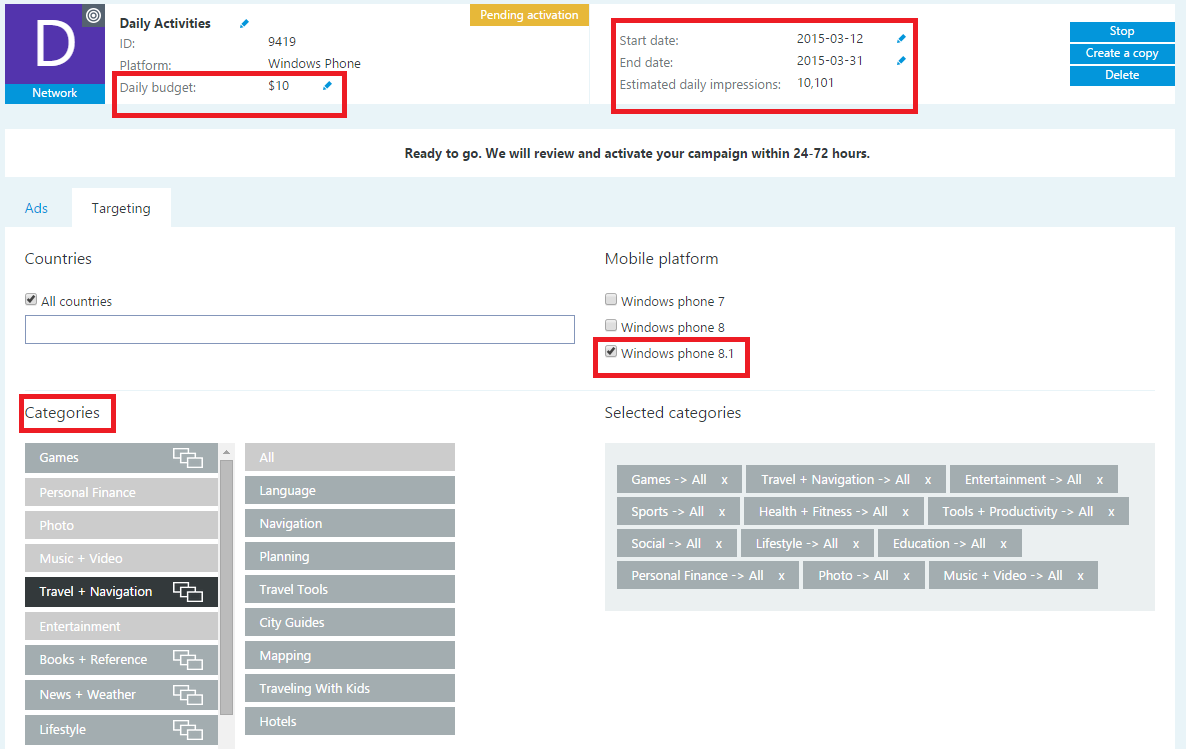Select the News + Weather category
The image size is (1186, 749).
121,695
